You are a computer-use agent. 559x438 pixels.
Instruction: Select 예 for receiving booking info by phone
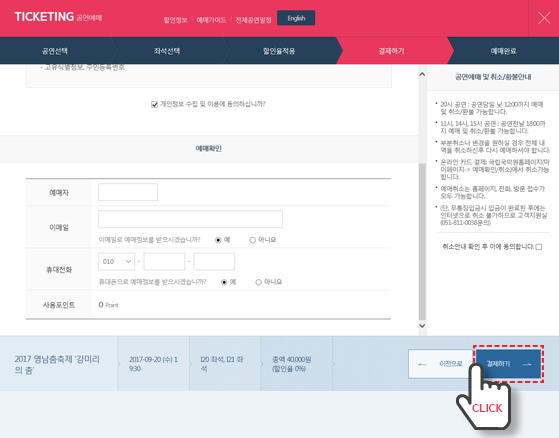coord(224,282)
